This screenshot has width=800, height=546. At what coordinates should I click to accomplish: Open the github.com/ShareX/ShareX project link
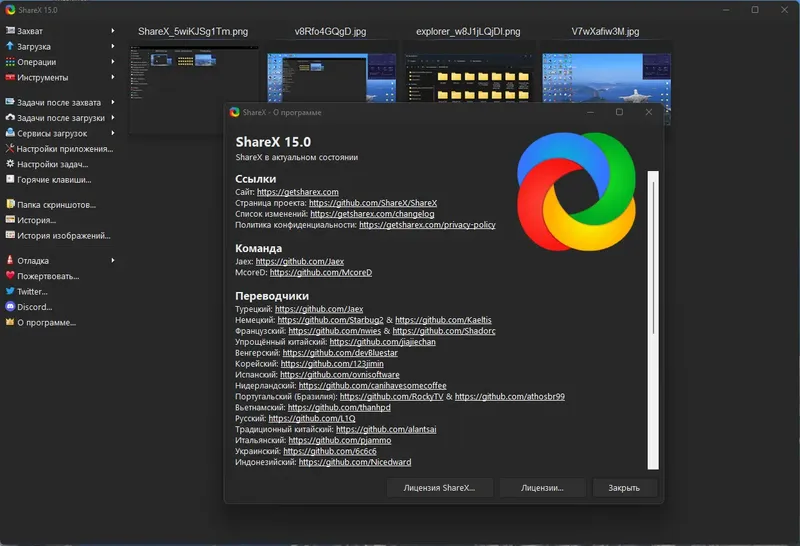[x=373, y=203]
